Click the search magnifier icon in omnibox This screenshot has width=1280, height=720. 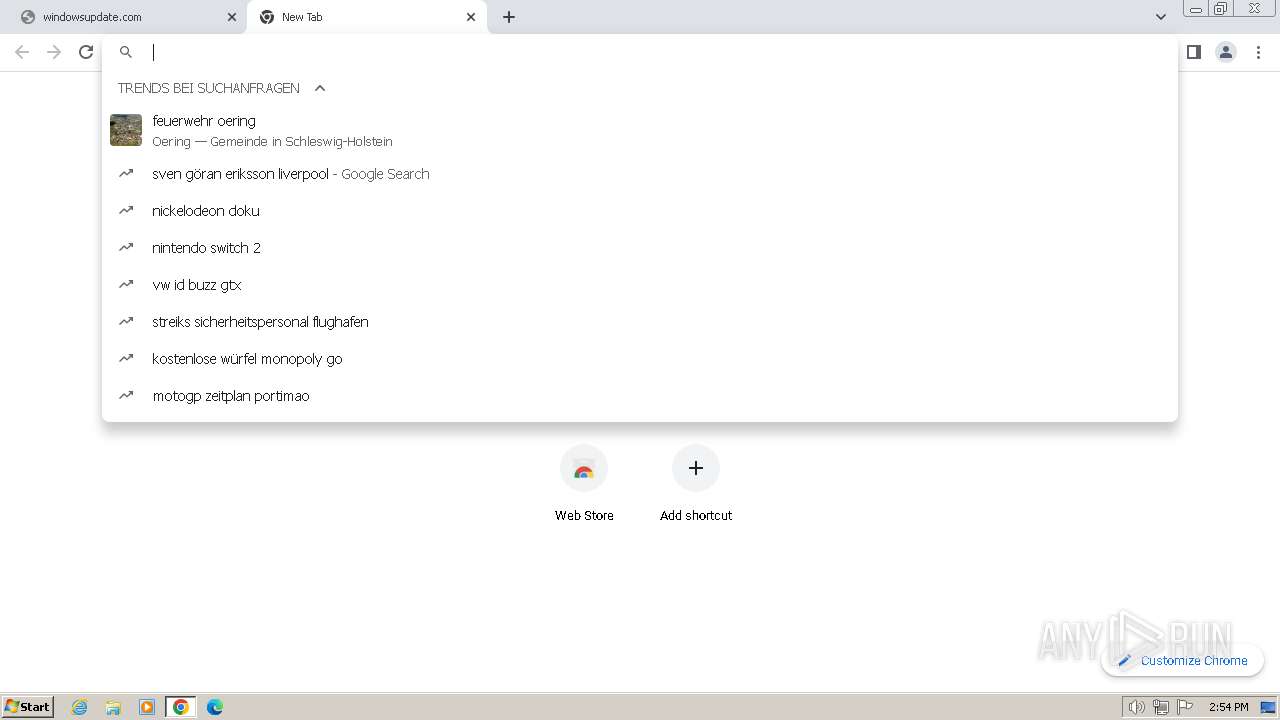point(126,52)
